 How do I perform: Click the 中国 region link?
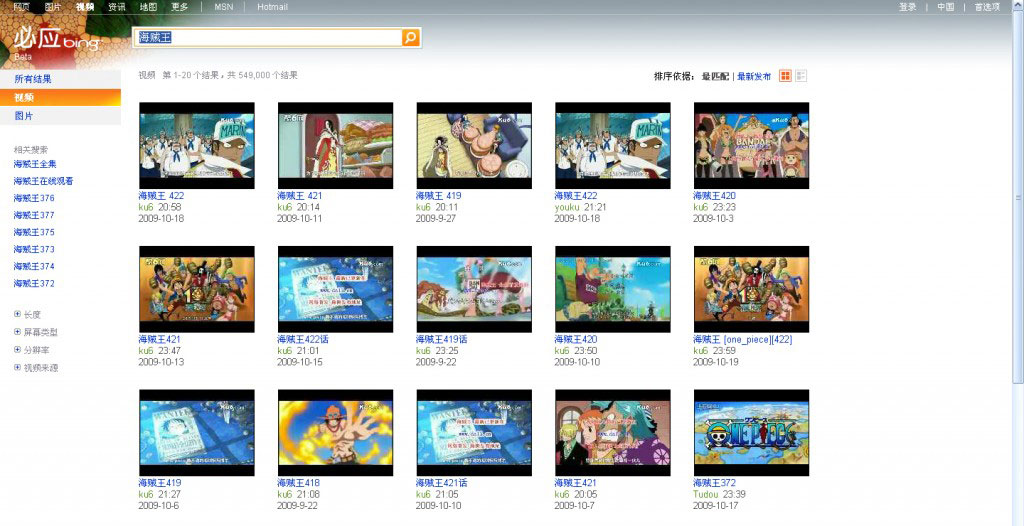click(946, 7)
